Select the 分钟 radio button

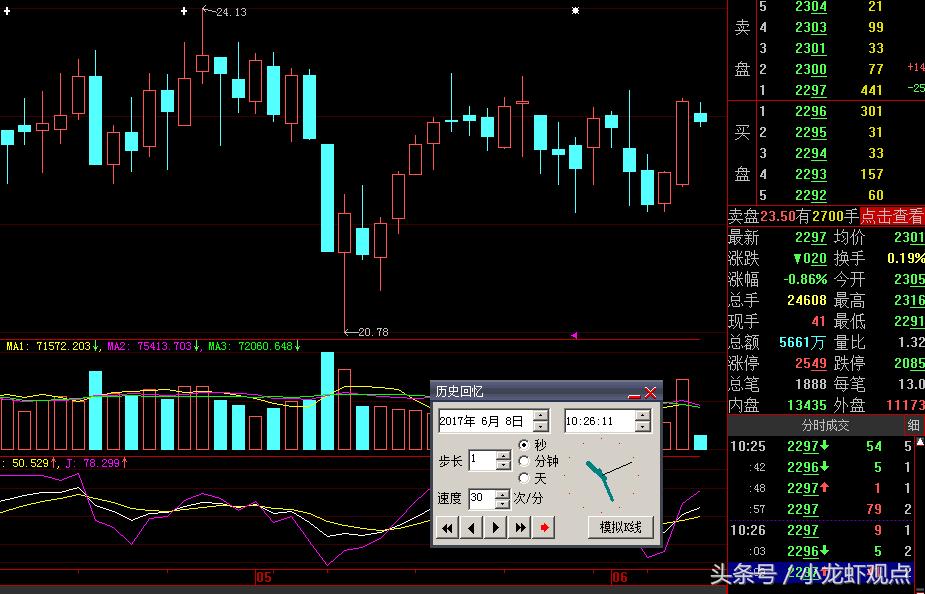click(x=525, y=461)
